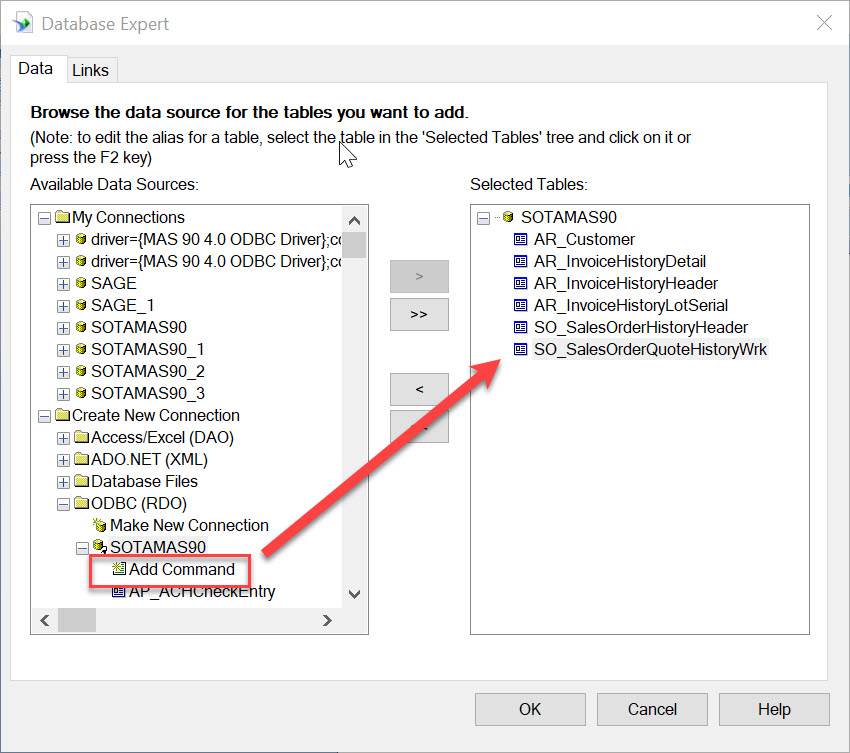Collapse the Create New Connection node
The image size is (850, 753).
(x=44, y=416)
